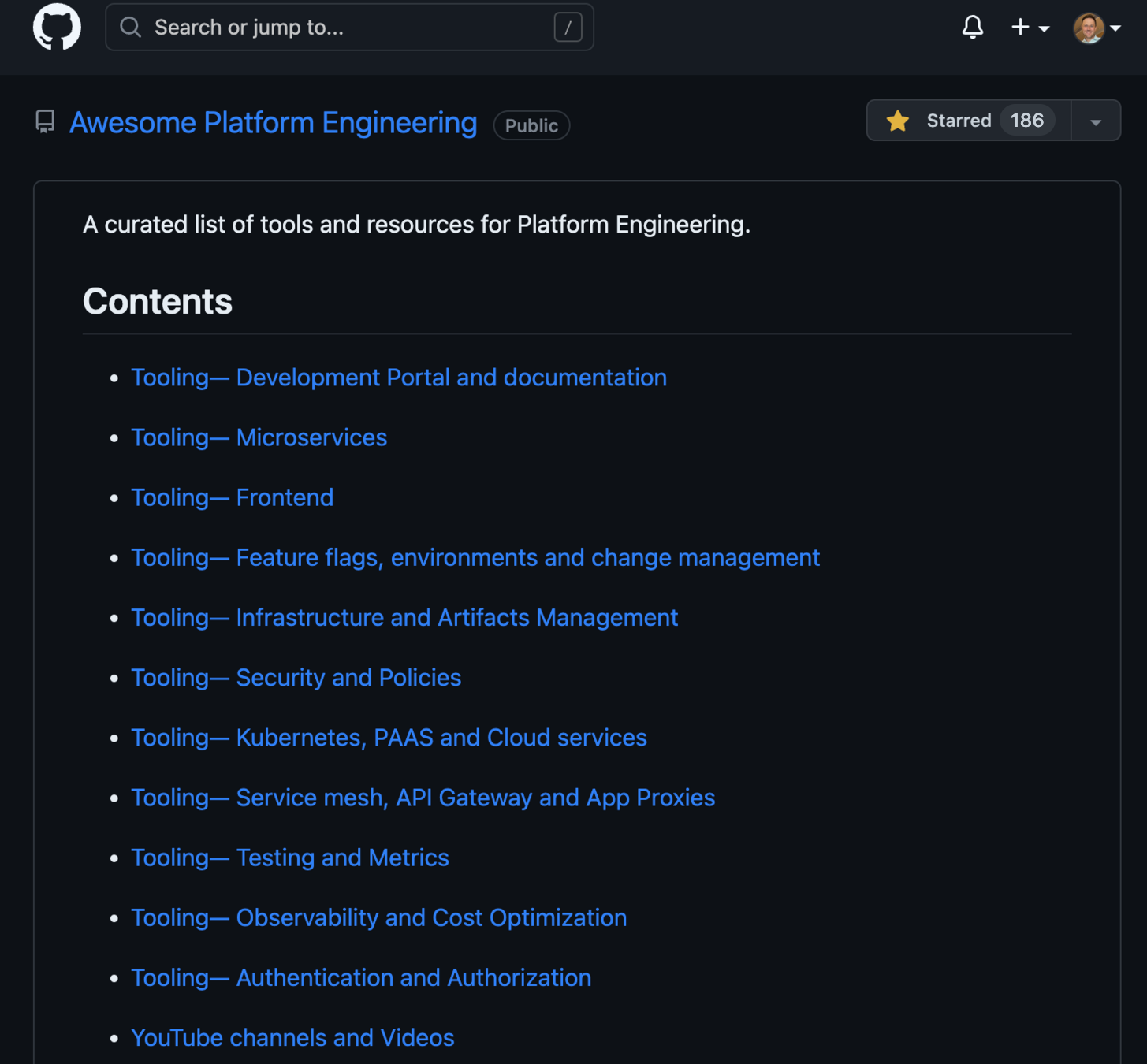Jump to Testing and Metrics section
Image resolution: width=1147 pixels, height=1064 pixels.
(x=289, y=858)
